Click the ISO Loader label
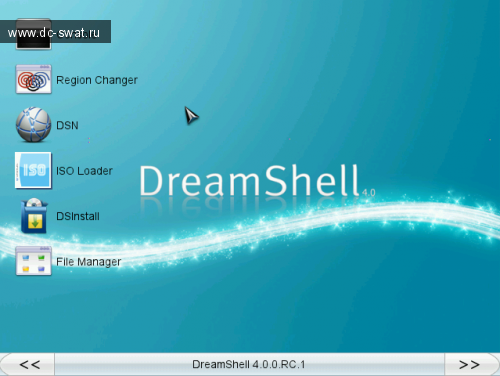Screen dimensions: 500x376 click(x=84, y=171)
